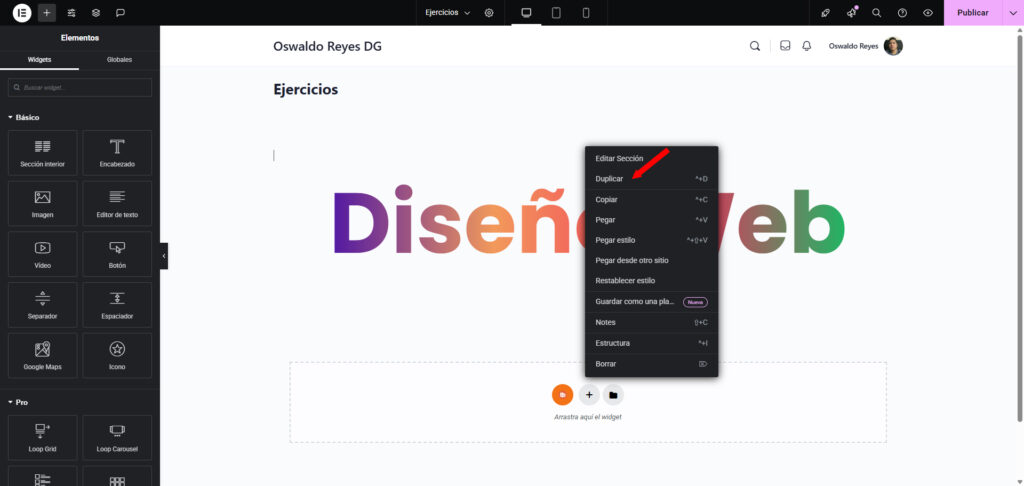This screenshot has height=486, width=1024.
Task: Collapse the widgets panel with side arrow
Action: [164, 256]
